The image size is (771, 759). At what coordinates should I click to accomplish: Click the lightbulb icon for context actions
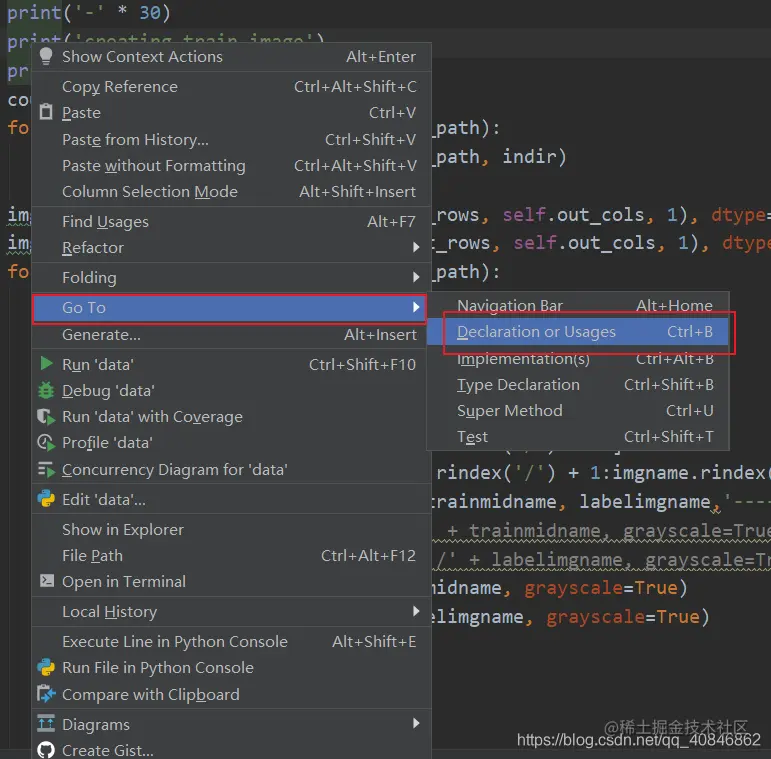(46, 57)
